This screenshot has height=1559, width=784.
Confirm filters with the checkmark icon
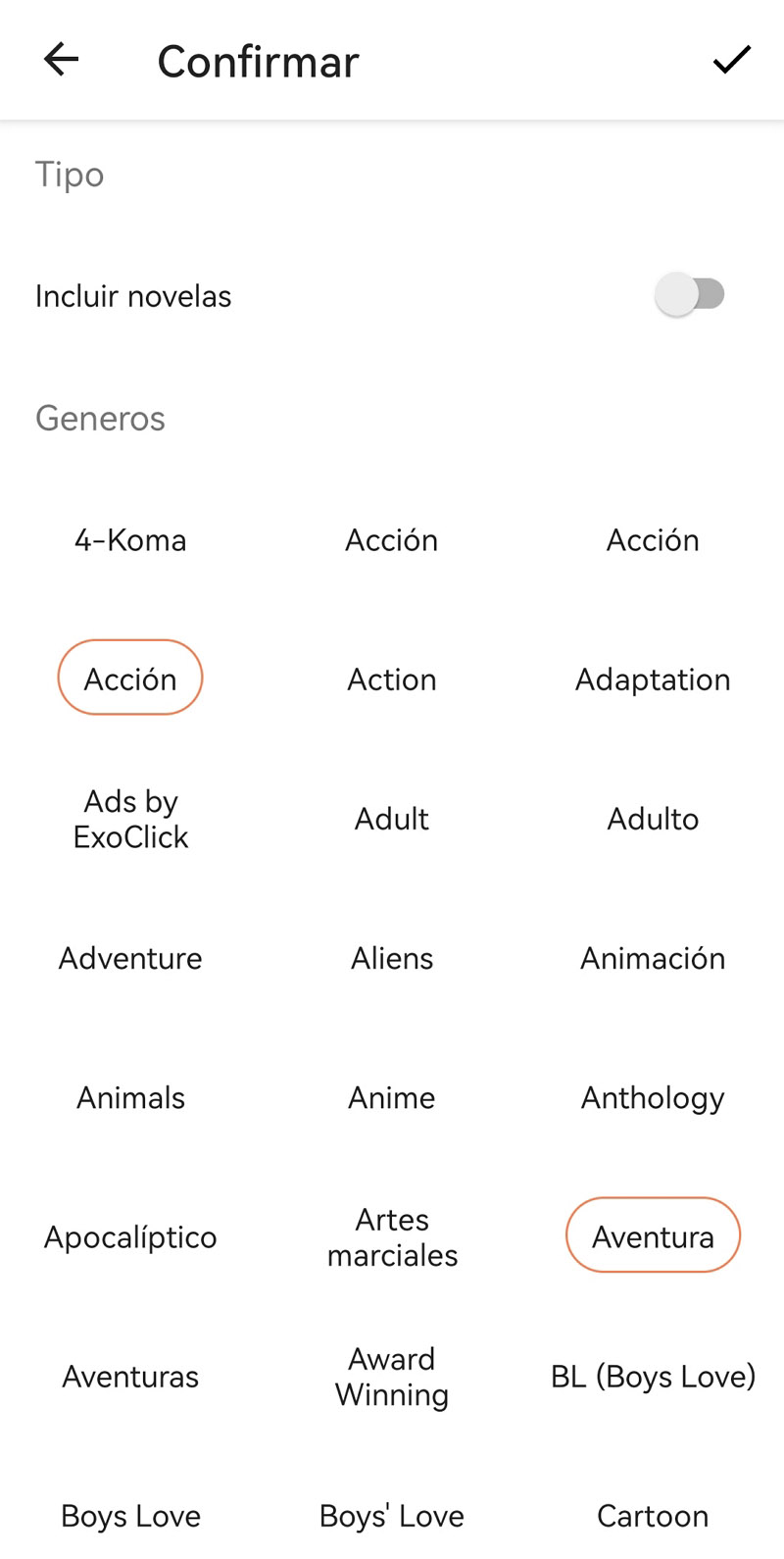(731, 60)
